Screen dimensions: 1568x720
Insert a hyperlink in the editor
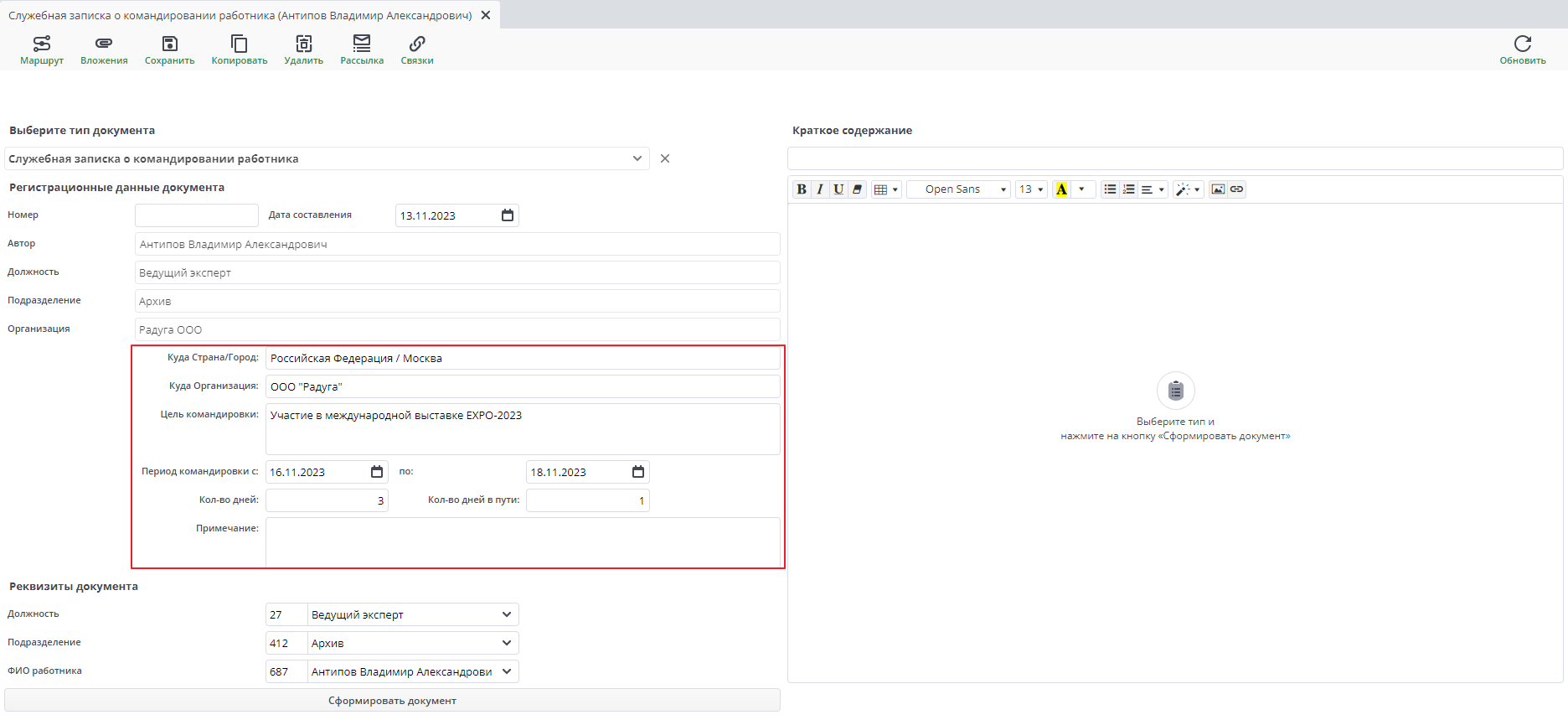(x=1236, y=189)
